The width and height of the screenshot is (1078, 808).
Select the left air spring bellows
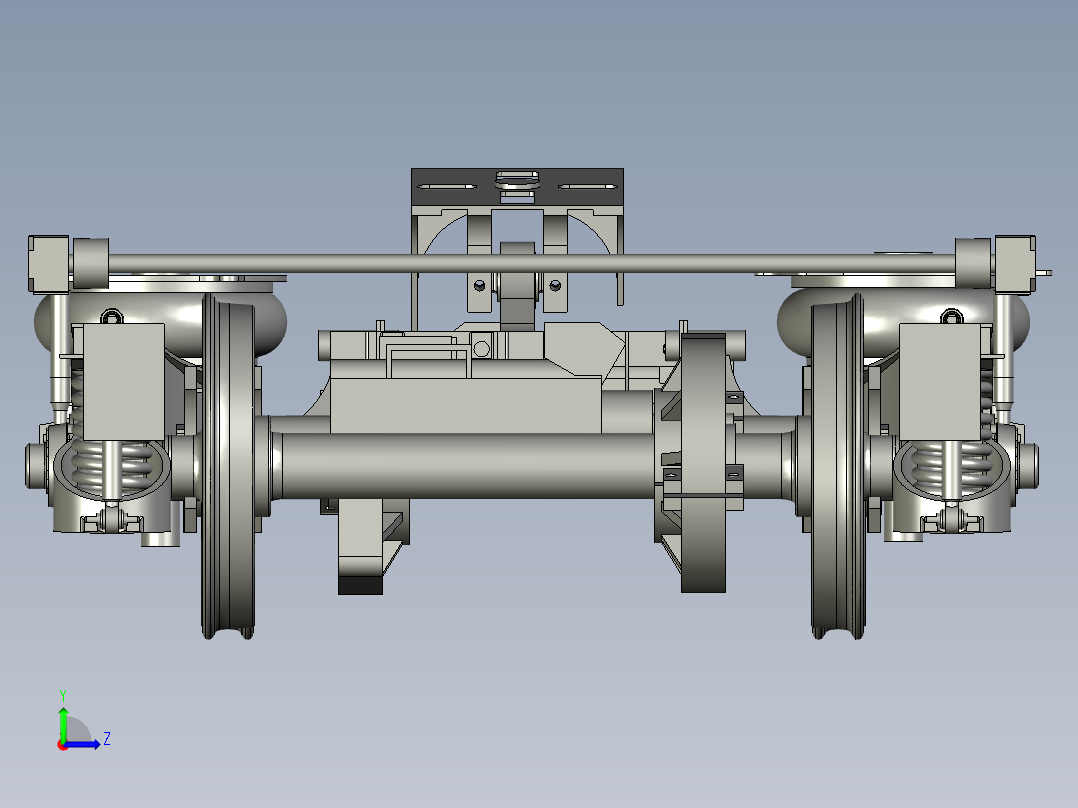(160, 323)
